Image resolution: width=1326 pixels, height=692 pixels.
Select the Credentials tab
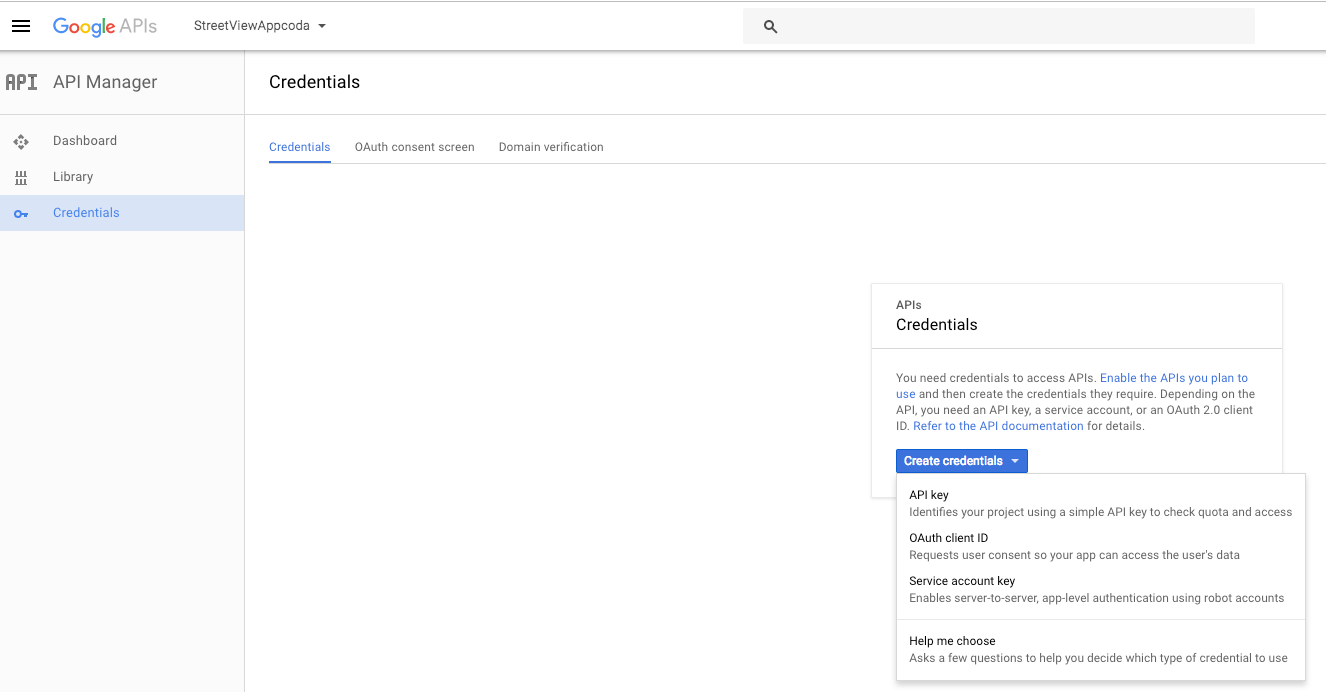299,147
